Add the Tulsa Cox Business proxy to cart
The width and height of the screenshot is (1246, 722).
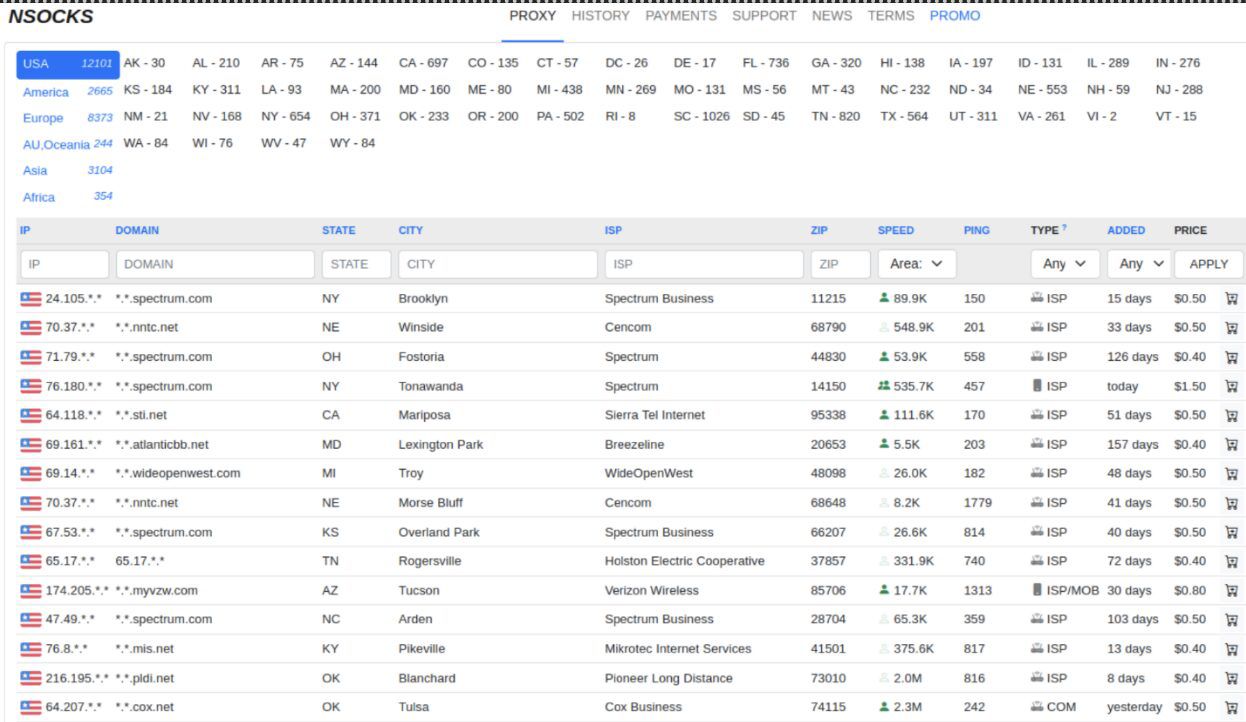(1230, 707)
